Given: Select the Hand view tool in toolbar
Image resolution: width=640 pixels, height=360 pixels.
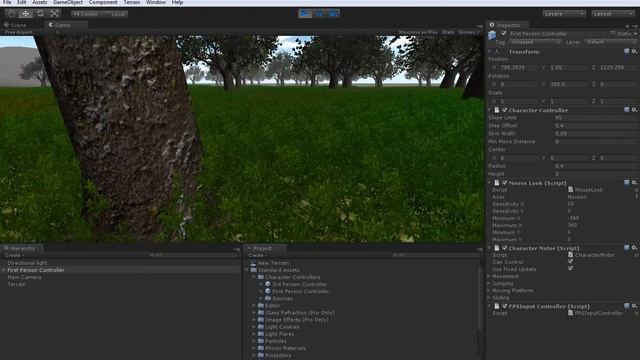Looking at the screenshot, I should pos(11,13).
